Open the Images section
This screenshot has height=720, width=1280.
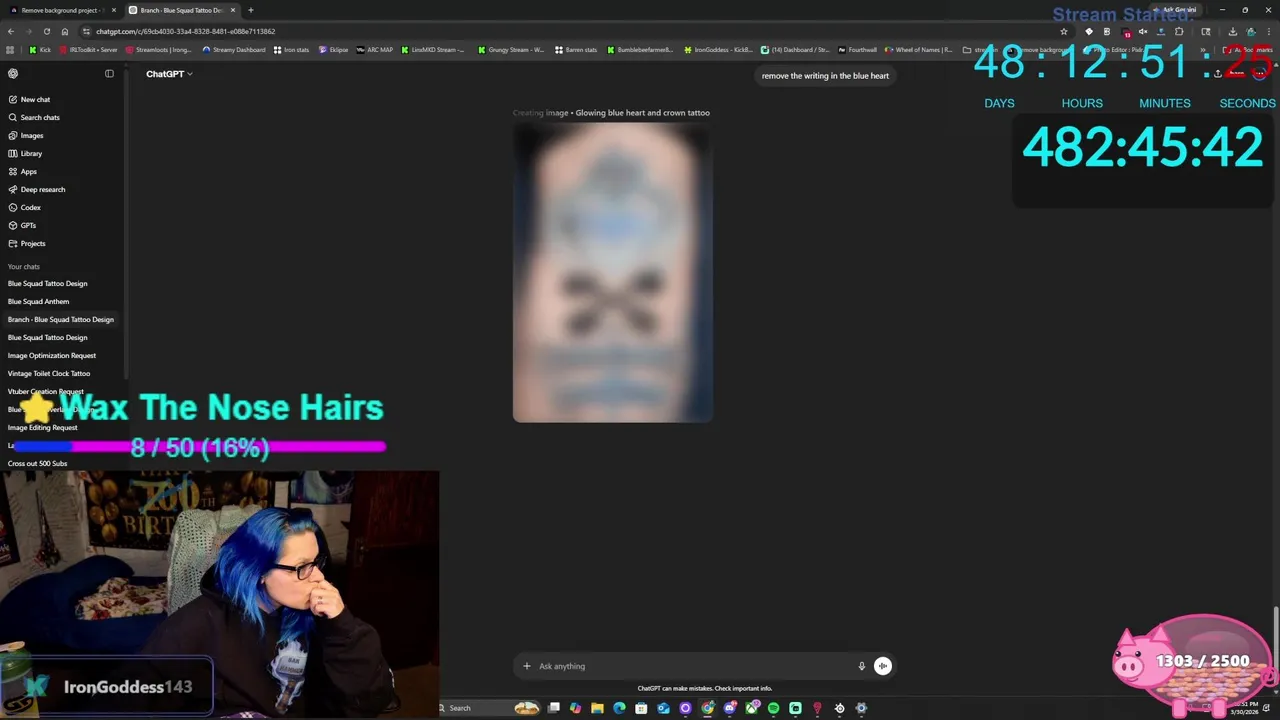coord(32,135)
